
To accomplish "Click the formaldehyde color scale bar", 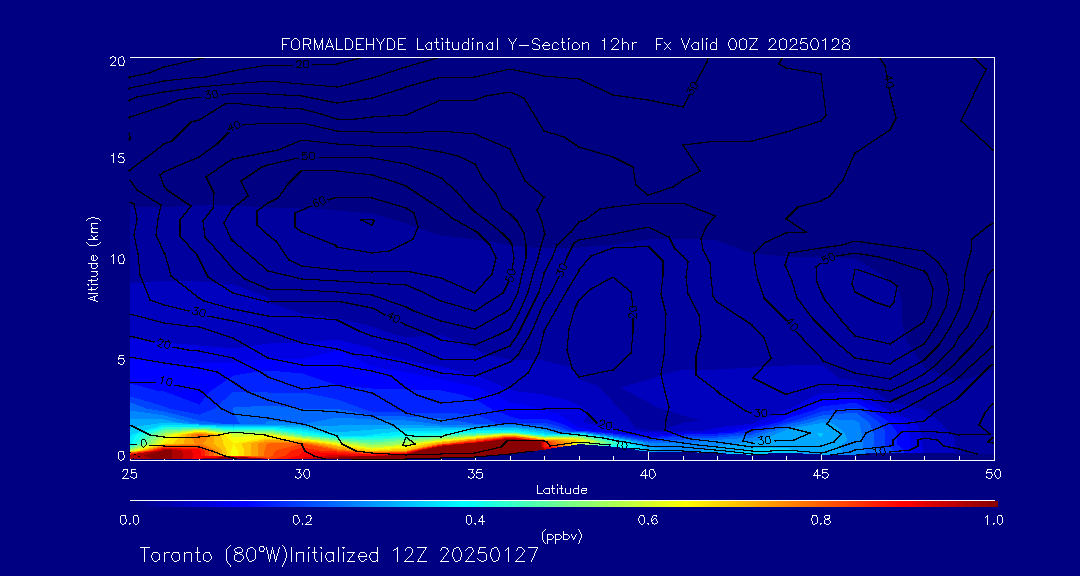I will (563, 504).
